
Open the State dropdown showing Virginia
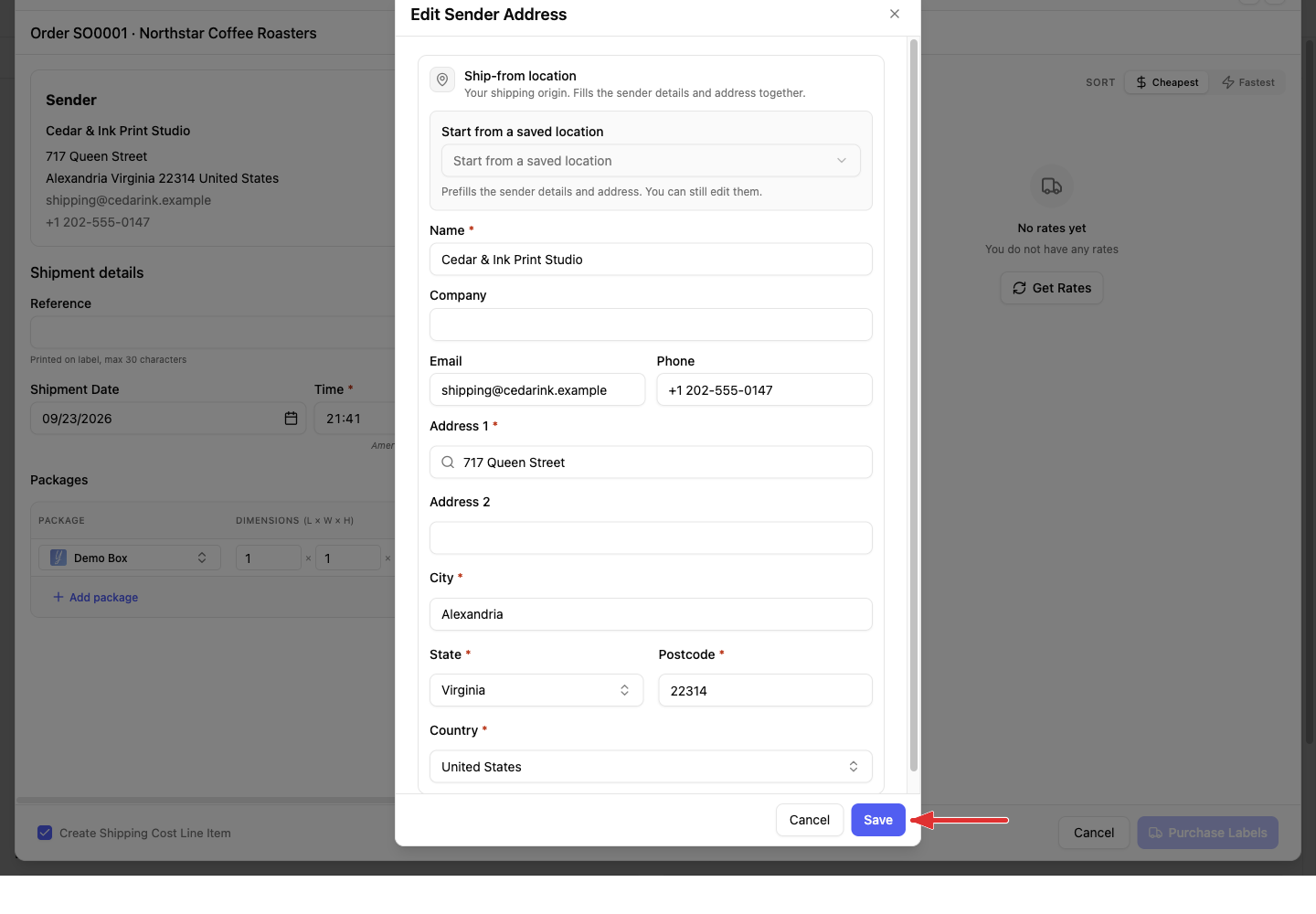[x=536, y=690]
